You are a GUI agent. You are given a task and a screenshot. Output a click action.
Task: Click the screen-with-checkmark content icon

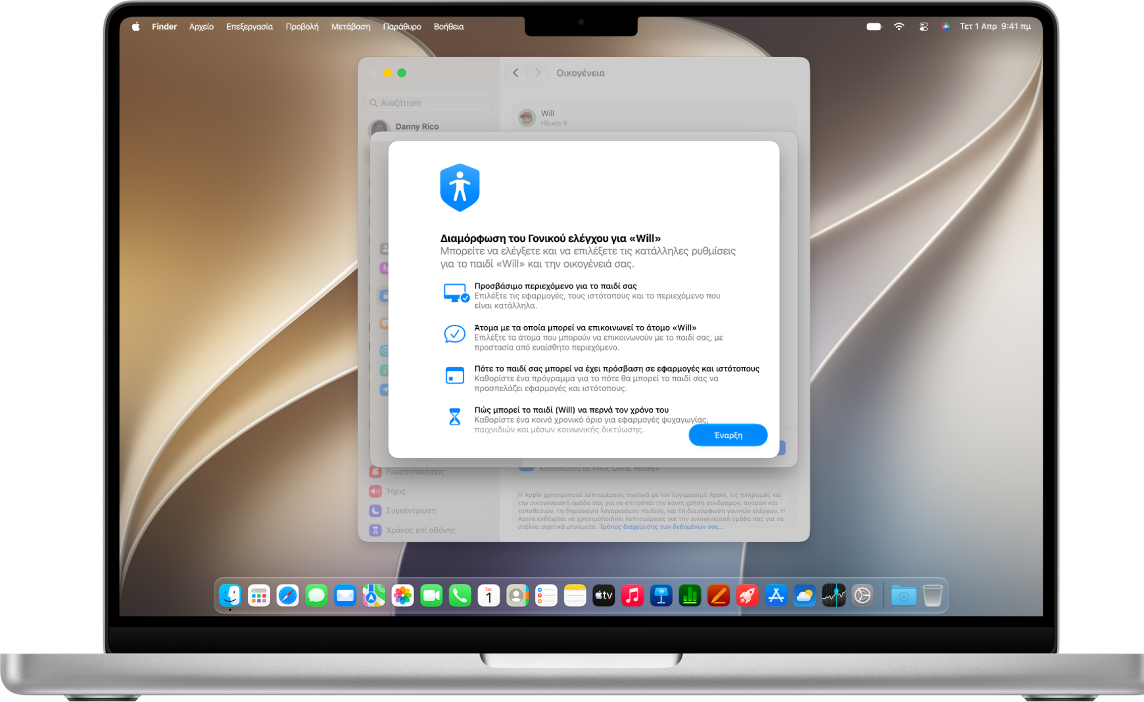[x=456, y=293]
